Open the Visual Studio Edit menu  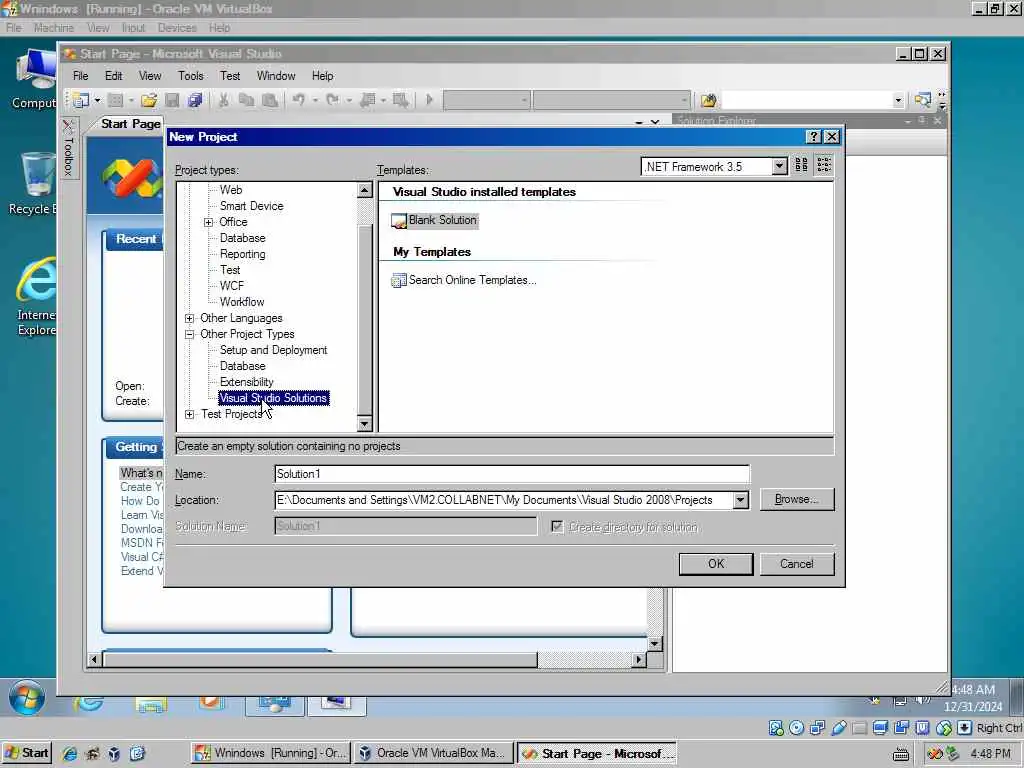click(114, 76)
